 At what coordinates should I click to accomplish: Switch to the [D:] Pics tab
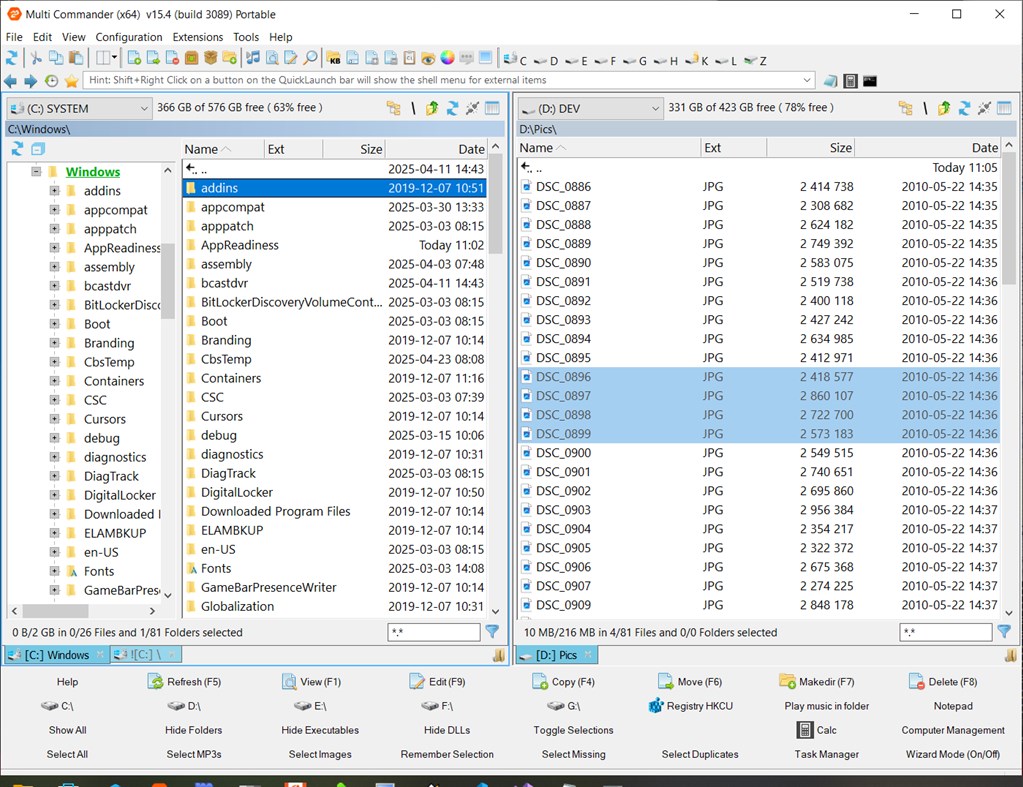point(556,656)
